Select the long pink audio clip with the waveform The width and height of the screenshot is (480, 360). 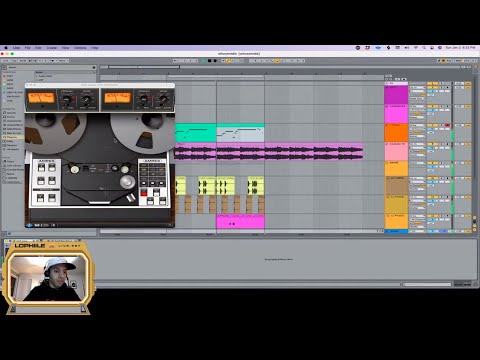[x=269, y=152]
